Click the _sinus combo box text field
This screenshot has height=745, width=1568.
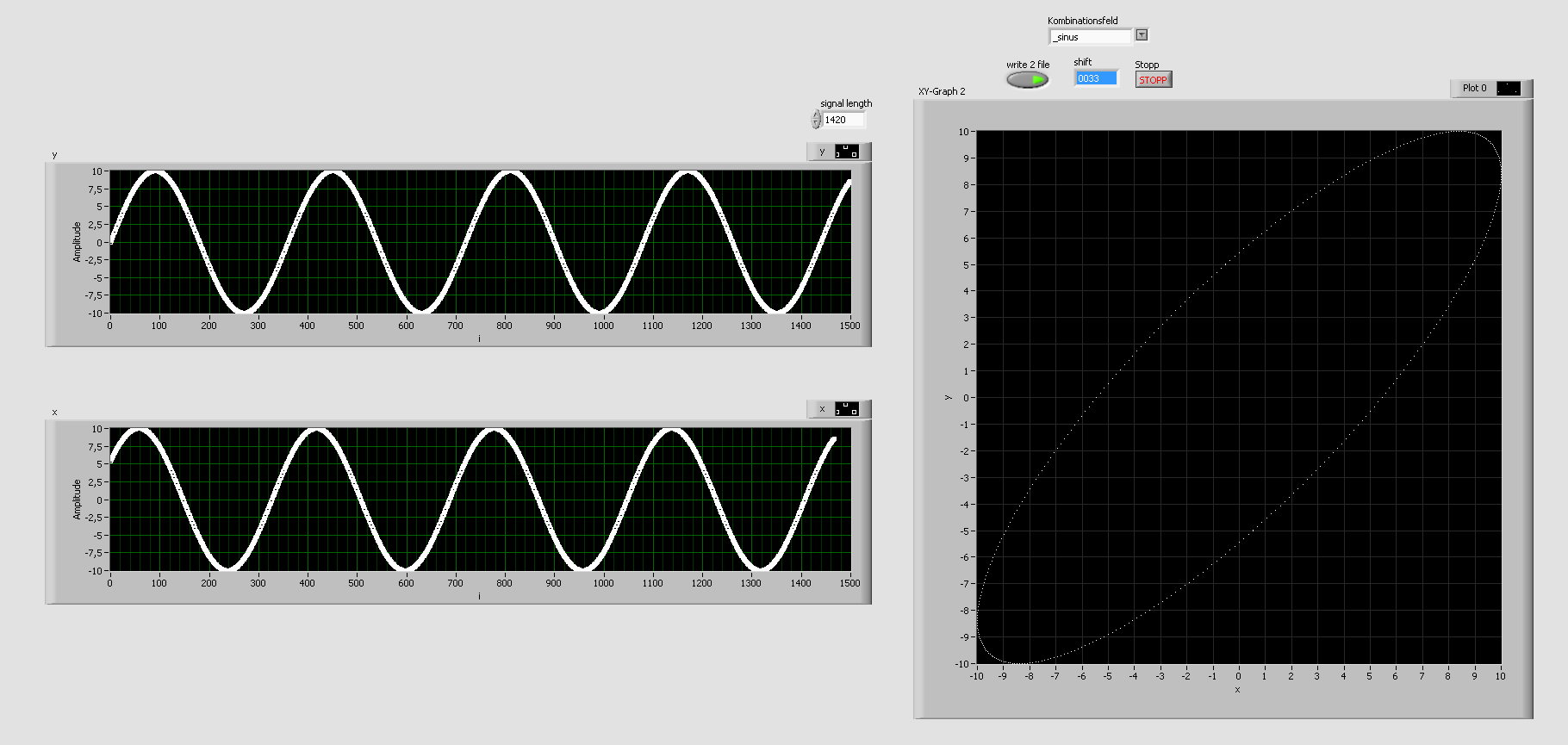(1090, 37)
